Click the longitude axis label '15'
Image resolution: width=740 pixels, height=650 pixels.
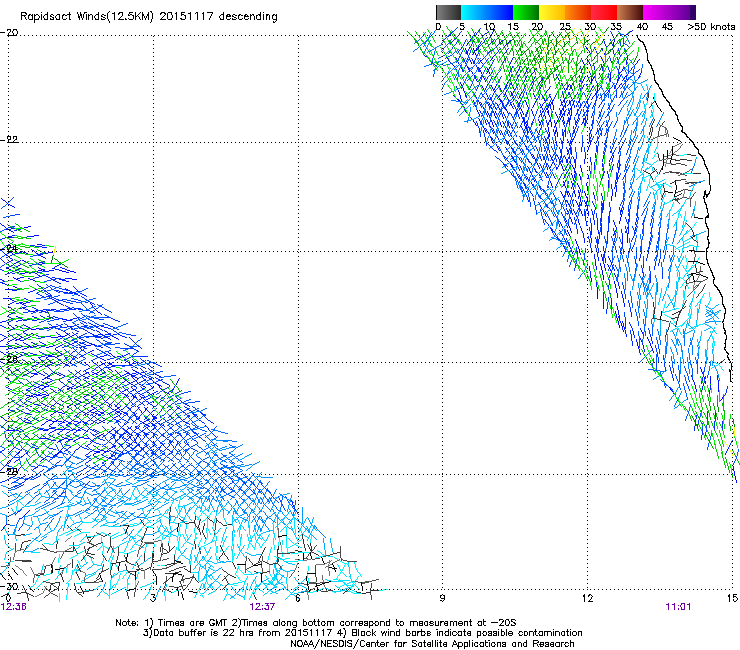[x=733, y=598]
